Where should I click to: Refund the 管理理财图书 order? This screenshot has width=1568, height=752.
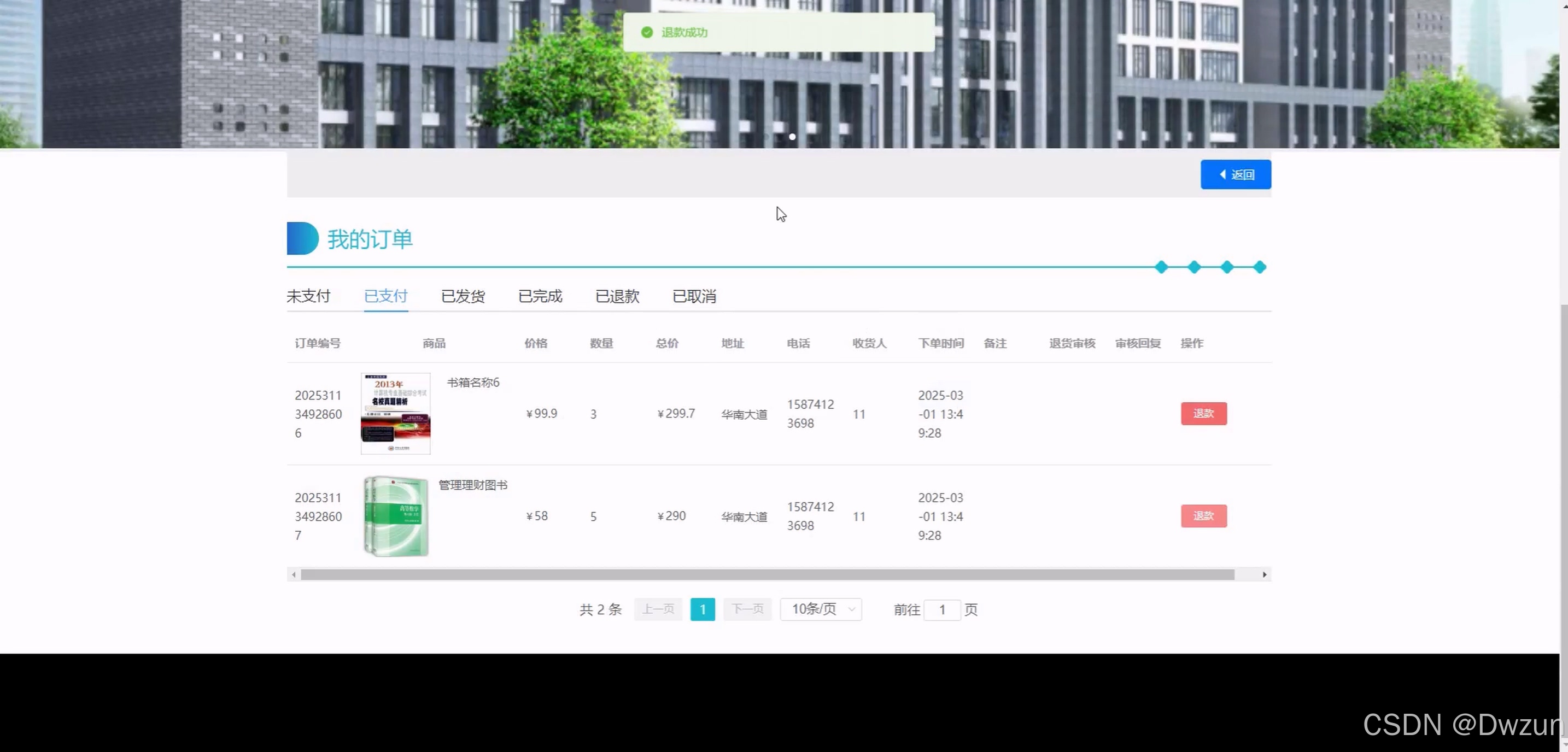(1203, 516)
